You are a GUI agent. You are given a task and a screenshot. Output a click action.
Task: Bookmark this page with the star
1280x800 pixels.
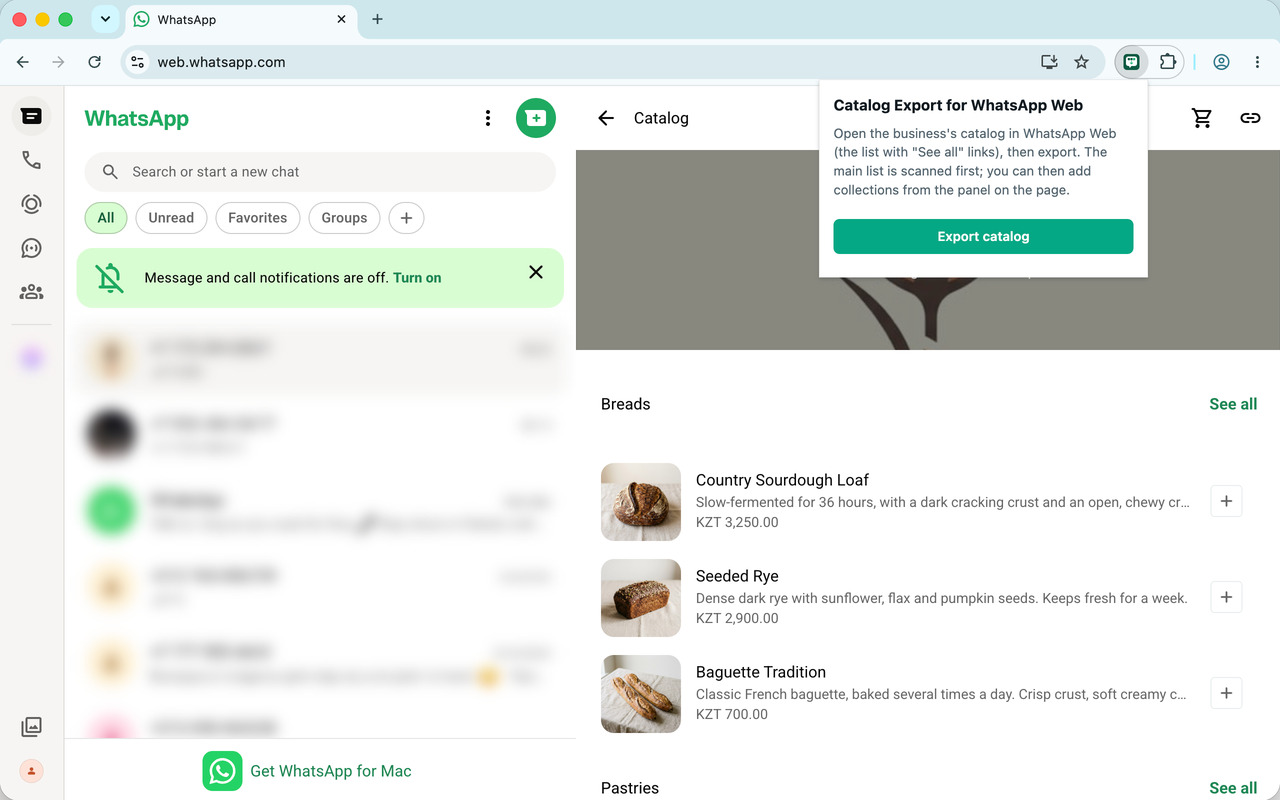[1081, 62]
